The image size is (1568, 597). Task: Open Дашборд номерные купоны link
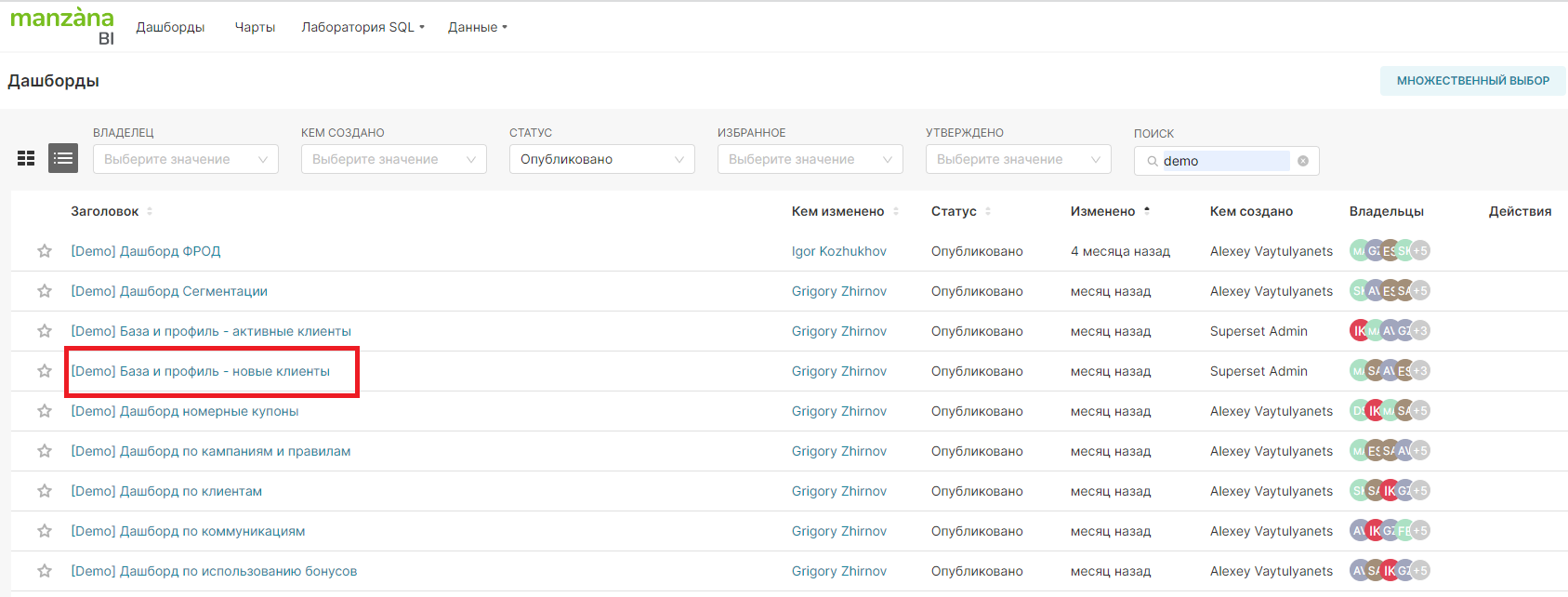tap(185, 411)
